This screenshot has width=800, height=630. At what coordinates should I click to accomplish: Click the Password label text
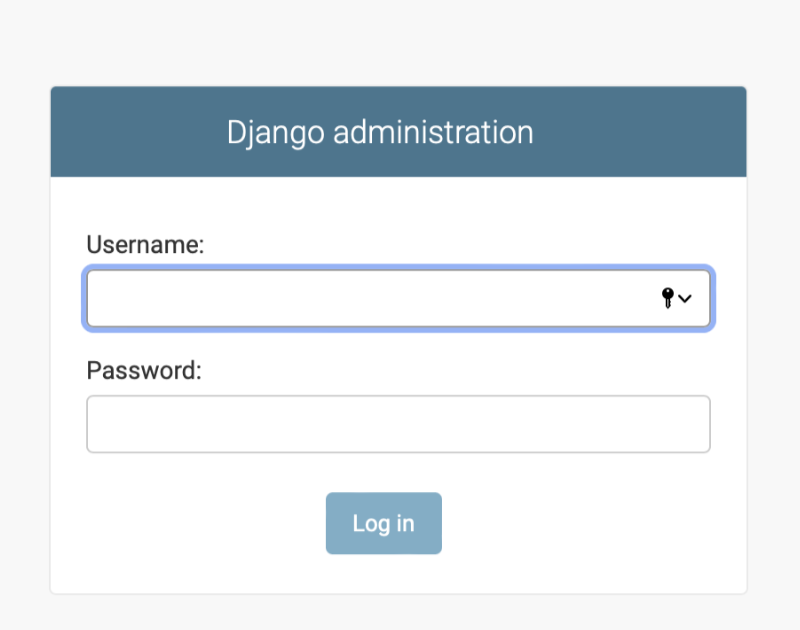pyautogui.click(x=142, y=370)
